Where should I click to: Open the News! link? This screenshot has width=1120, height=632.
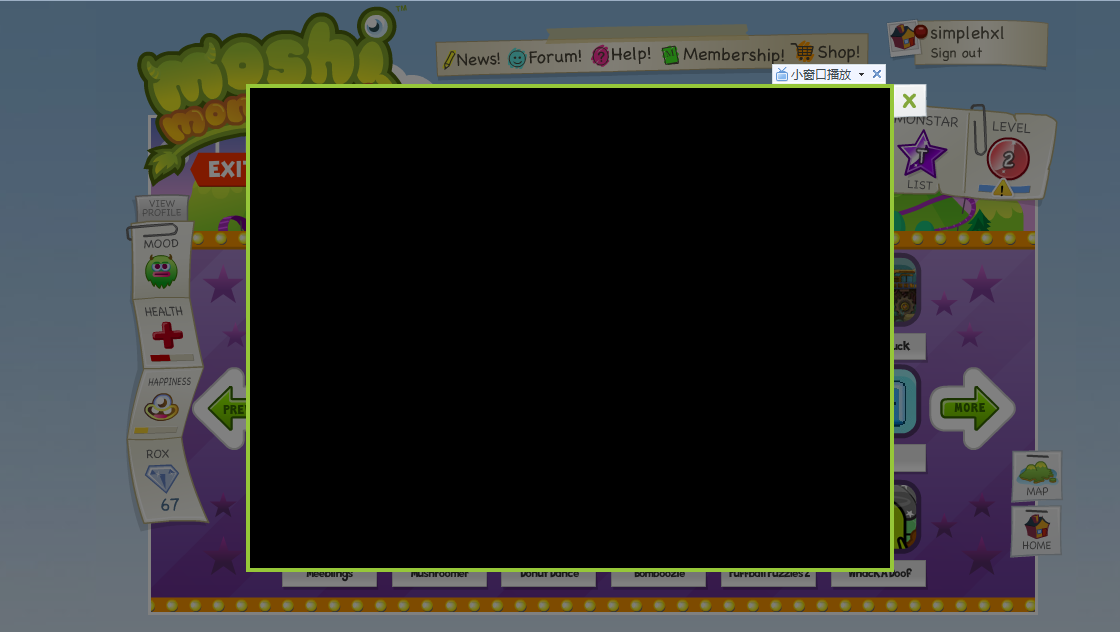471,59
